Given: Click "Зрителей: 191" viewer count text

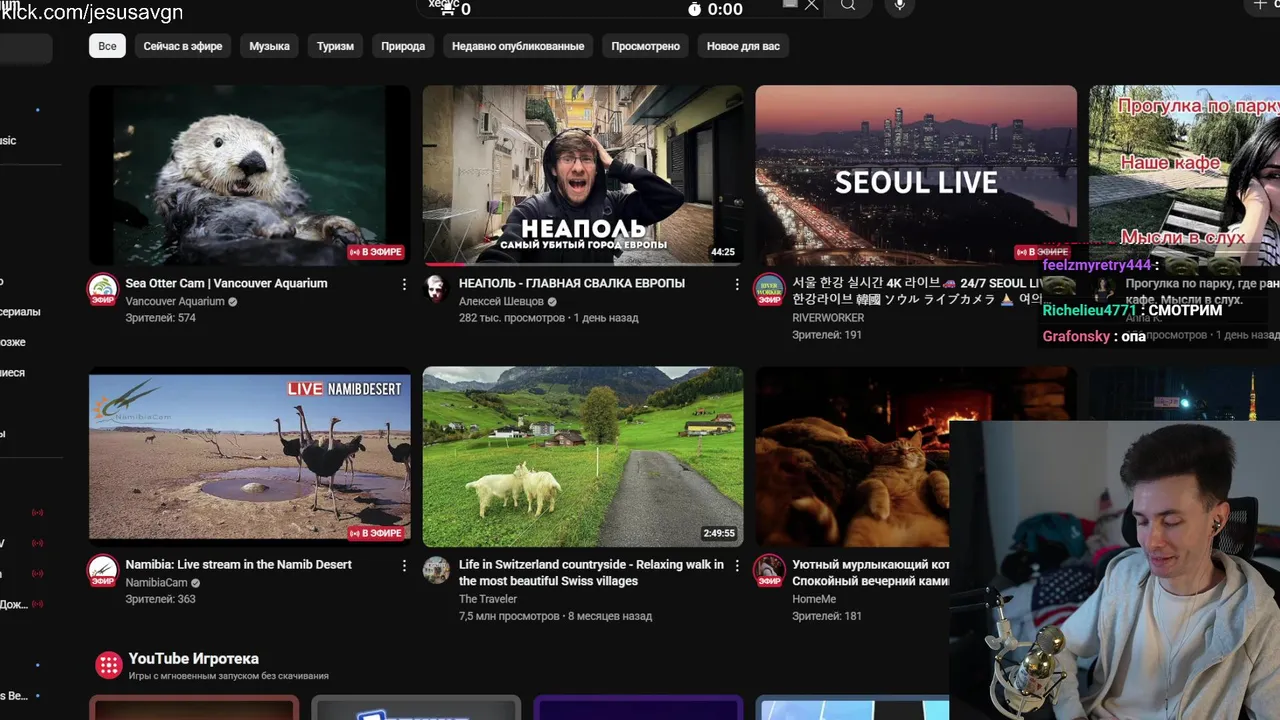Looking at the screenshot, I should point(827,335).
